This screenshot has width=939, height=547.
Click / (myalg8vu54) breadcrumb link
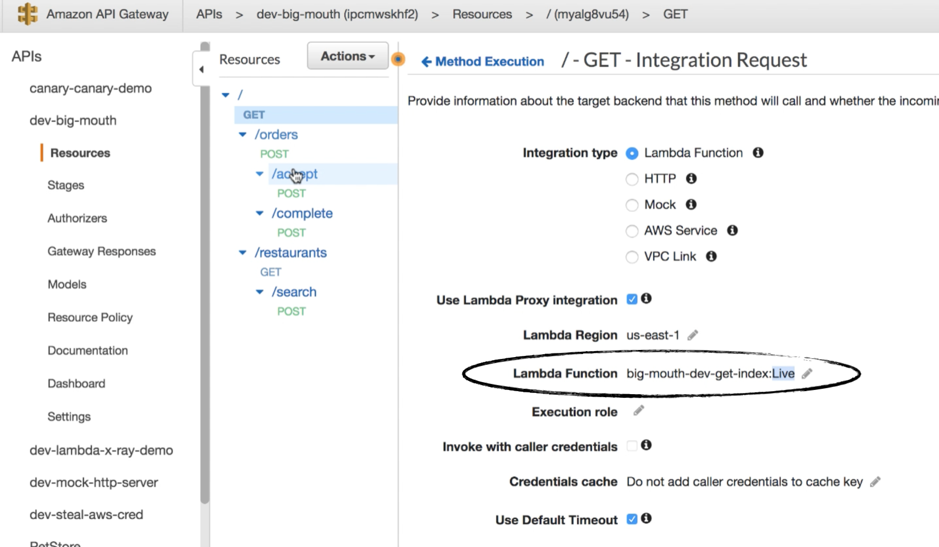(x=587, y=14)
